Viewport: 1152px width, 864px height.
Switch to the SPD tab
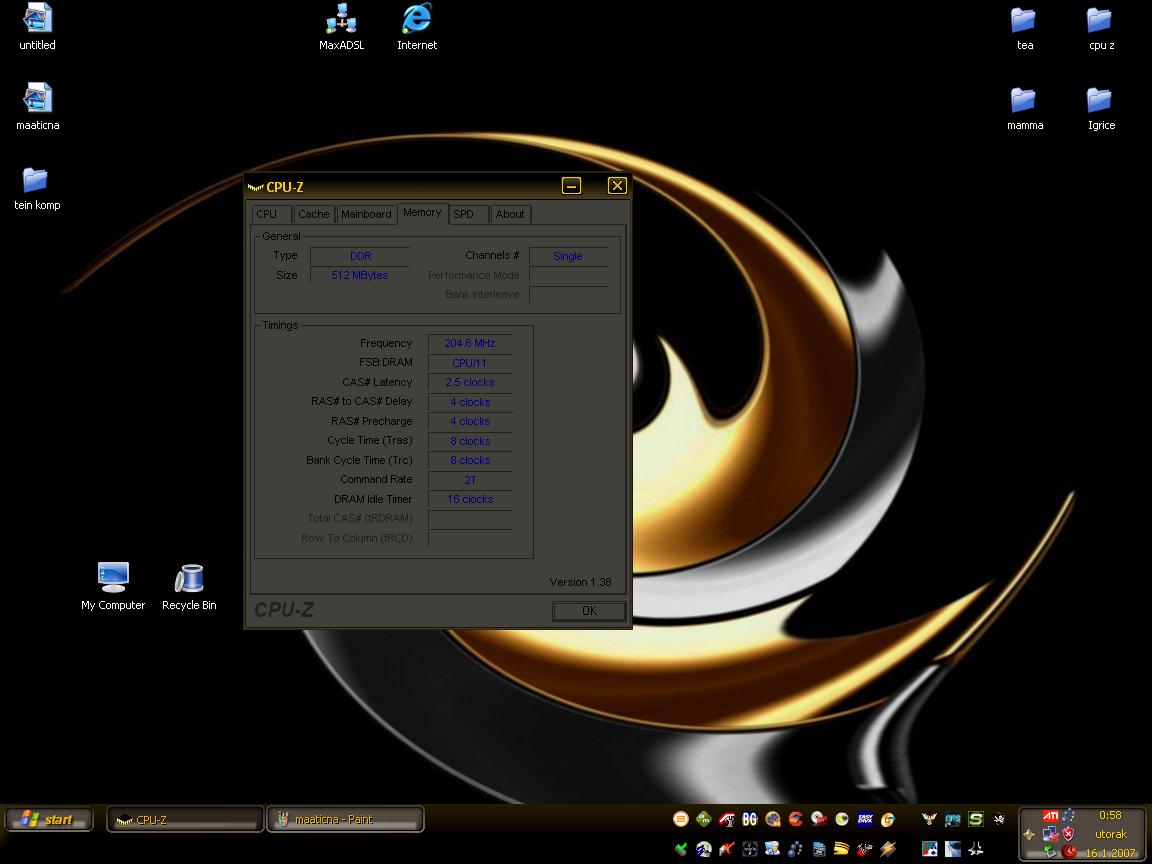464,214
